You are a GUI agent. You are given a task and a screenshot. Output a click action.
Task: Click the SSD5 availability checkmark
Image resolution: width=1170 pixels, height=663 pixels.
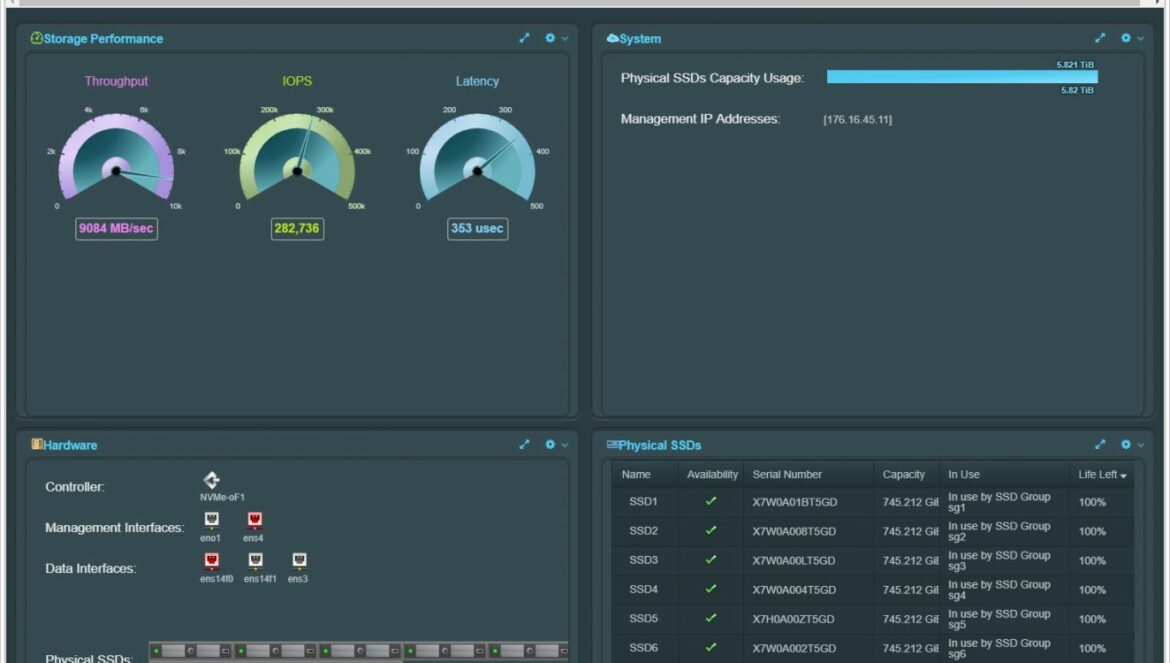pyautogui.click(x=710, y=618)
